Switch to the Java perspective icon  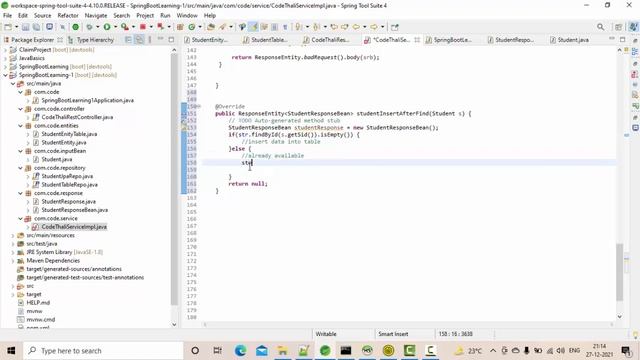click(633, 27)
